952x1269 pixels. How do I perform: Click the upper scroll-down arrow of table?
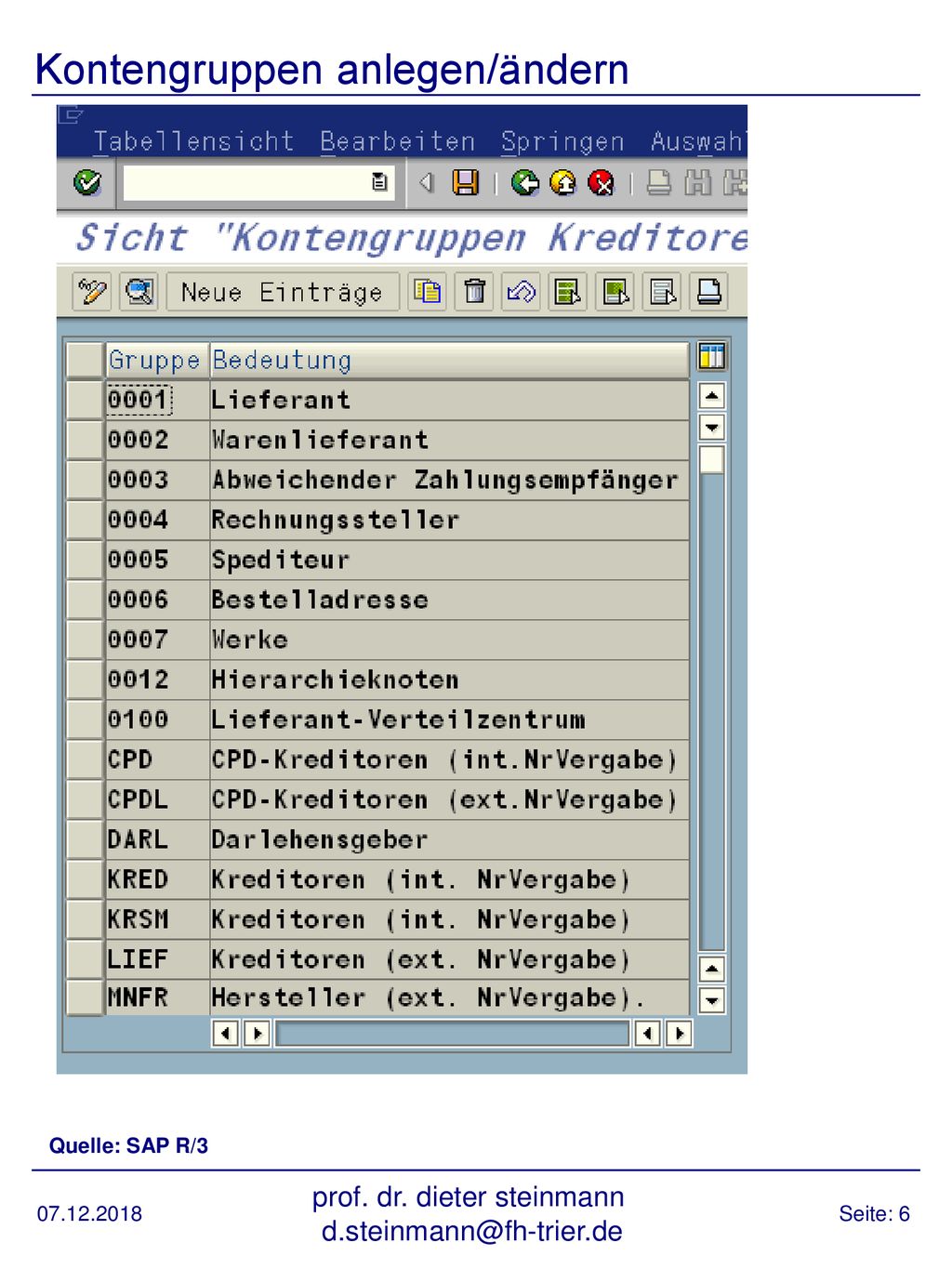point(711,428)
